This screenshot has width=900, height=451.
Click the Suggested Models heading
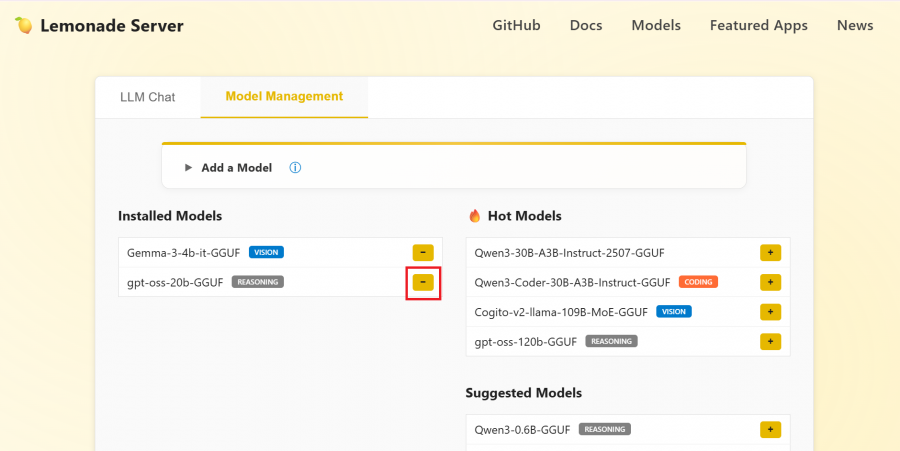523,393
